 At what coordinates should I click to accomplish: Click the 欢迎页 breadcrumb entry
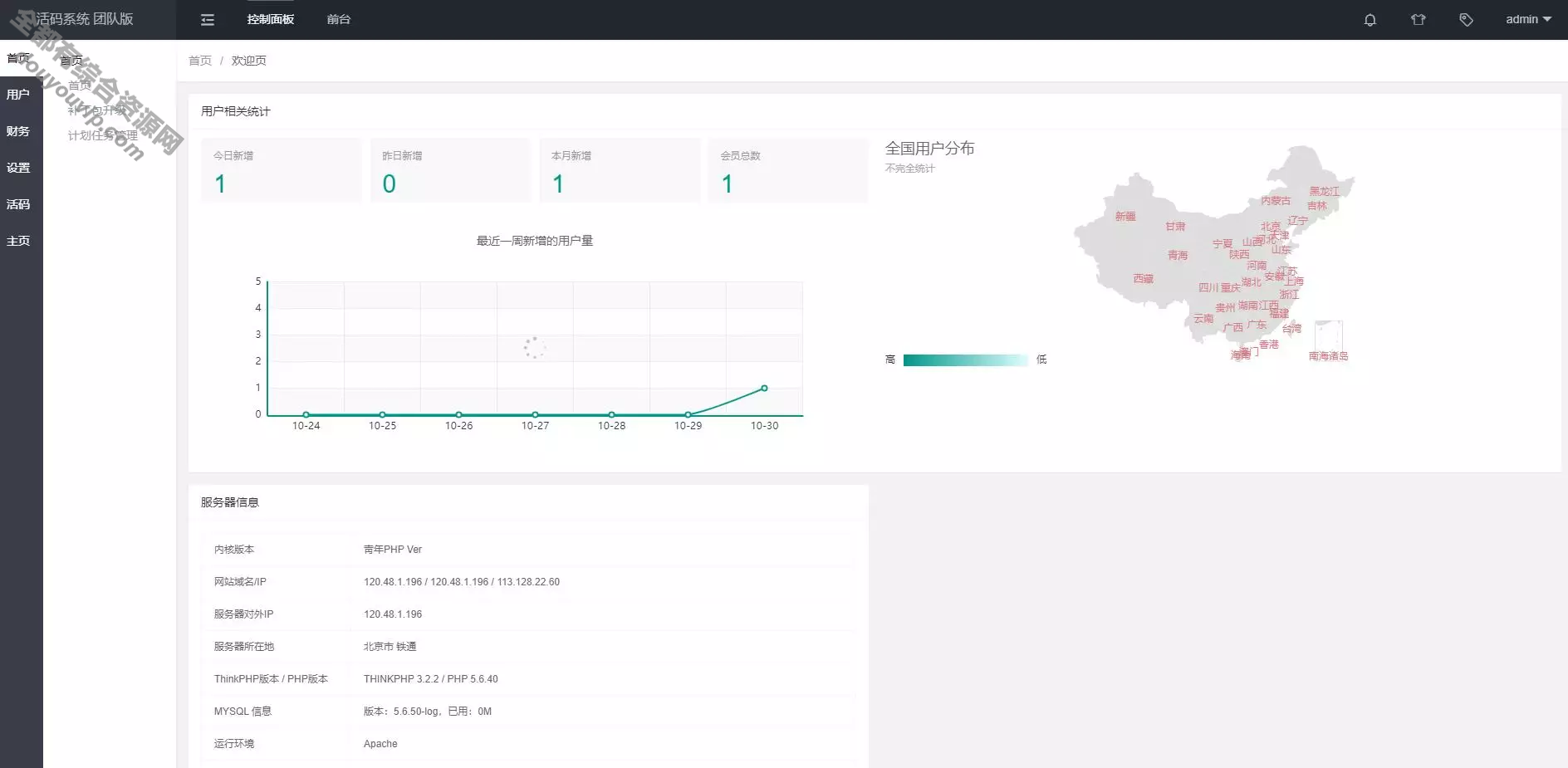click(249, 61)
